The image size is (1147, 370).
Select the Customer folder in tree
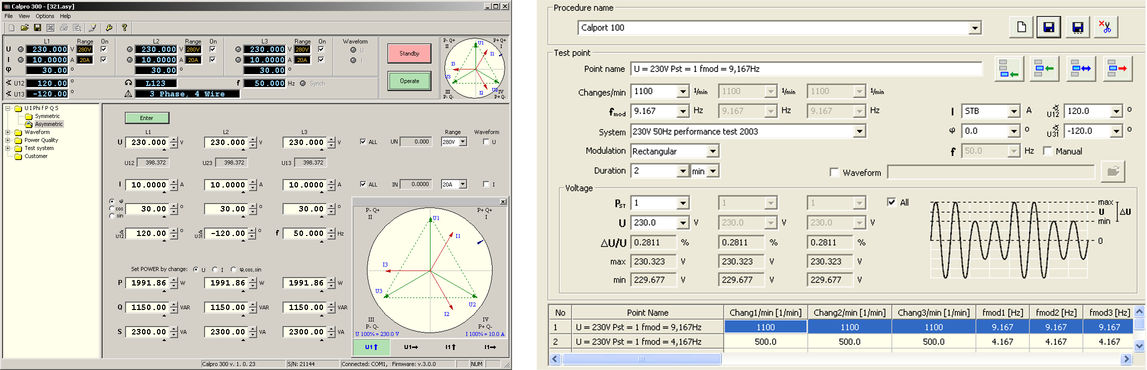tap(36, 156)
